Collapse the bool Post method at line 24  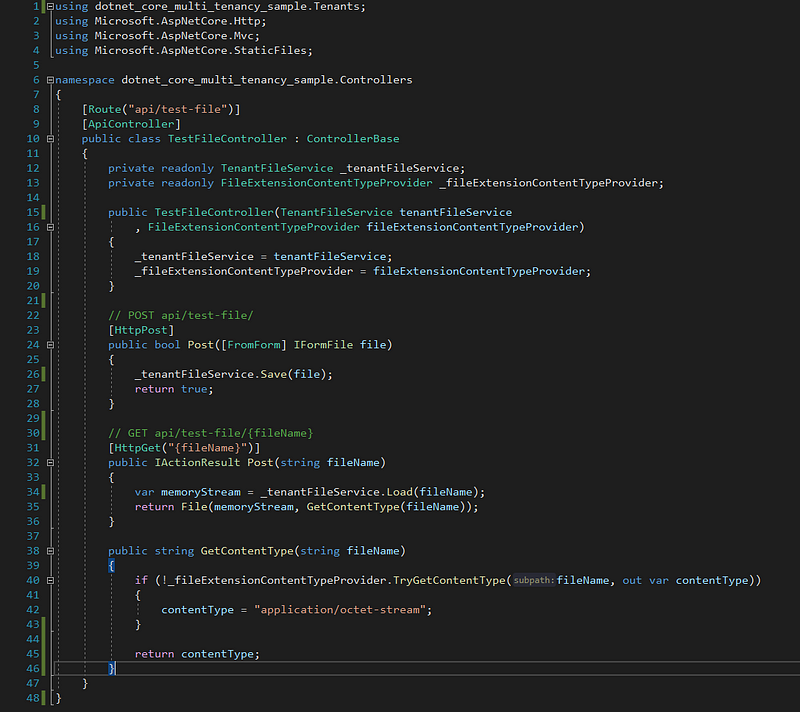point(51,345)
